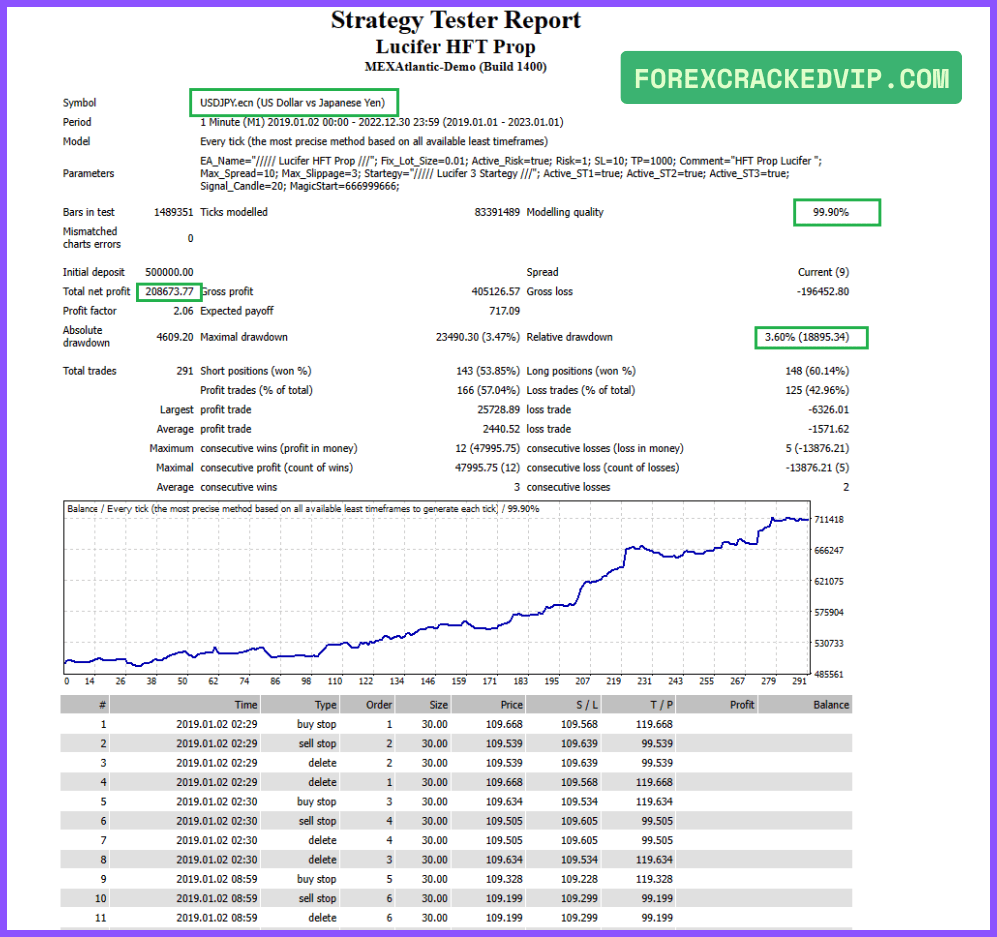Select the Lucifer HFT Prop title
Viewport: 997px width, 937px height.
(x=455, y=46)
